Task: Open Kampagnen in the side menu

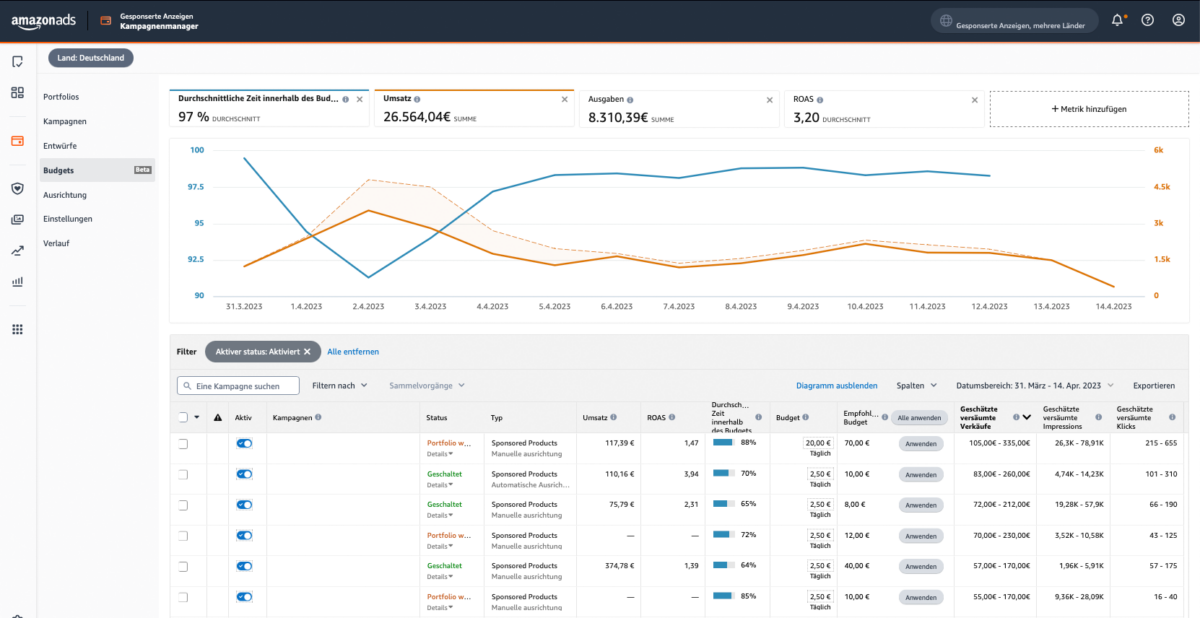Action: click(x=64, y=121)
